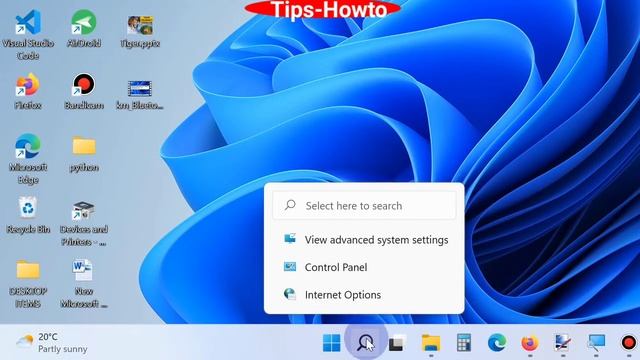The width and height of the screenshot is (640, 360).
Task: Click the Internet Options globe icon
Action: (x=290, y=294)
